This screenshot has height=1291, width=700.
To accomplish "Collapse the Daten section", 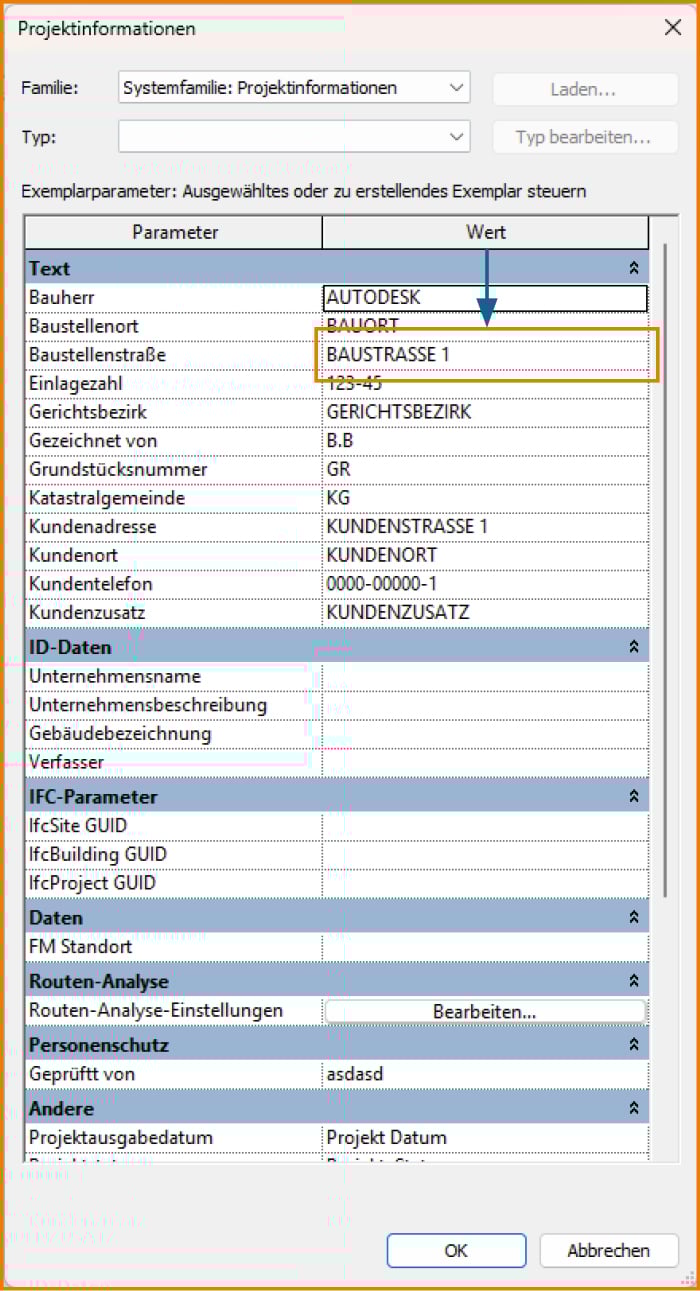I will (633, 917).
